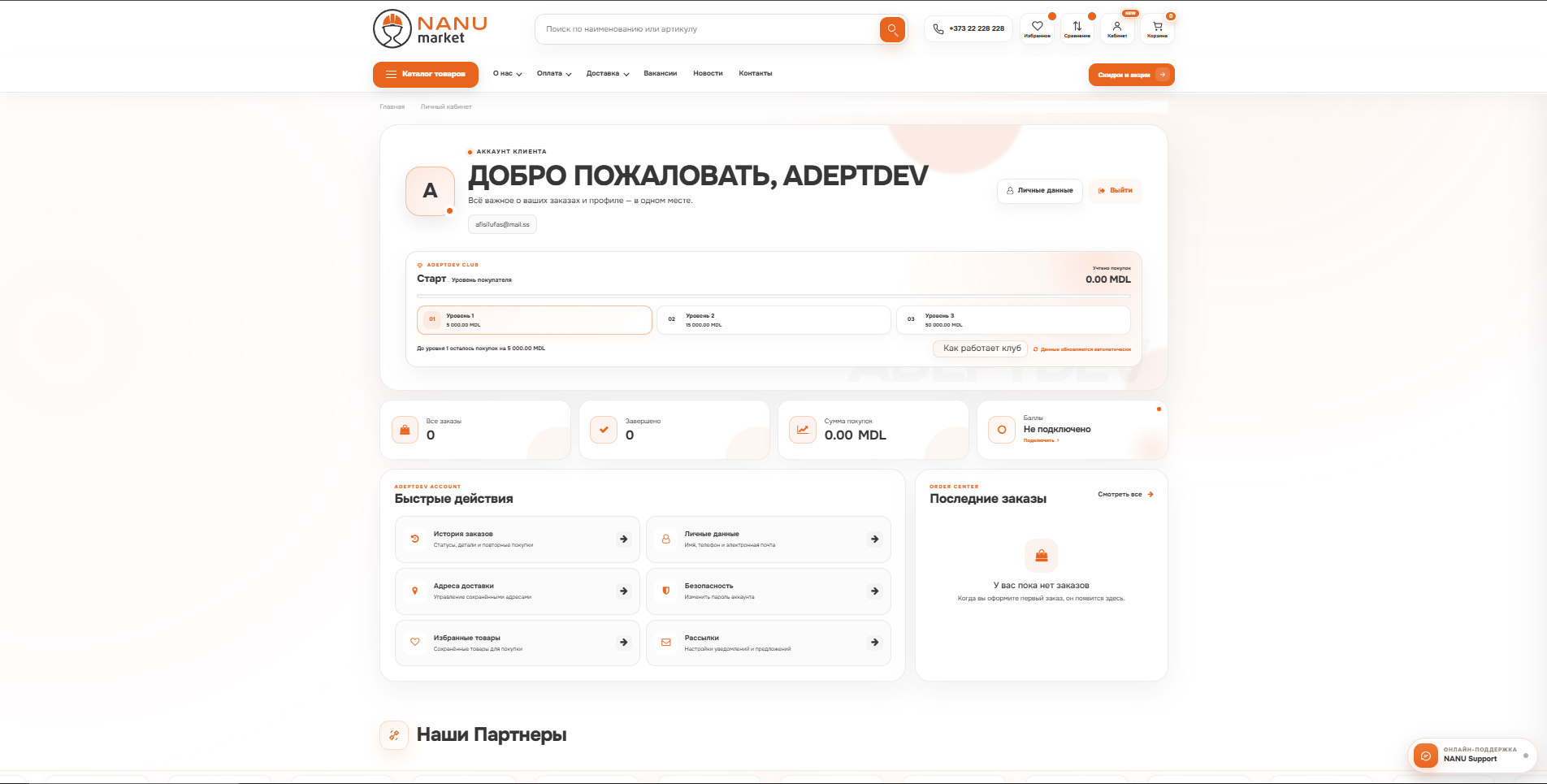Click the Personal cabinet breadcrumb

(x=446, y=106)
